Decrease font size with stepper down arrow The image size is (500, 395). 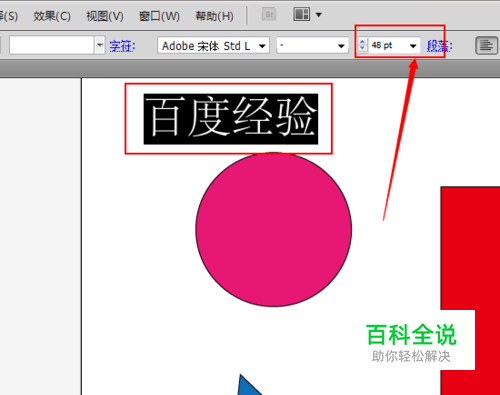(x=362, y=49)
